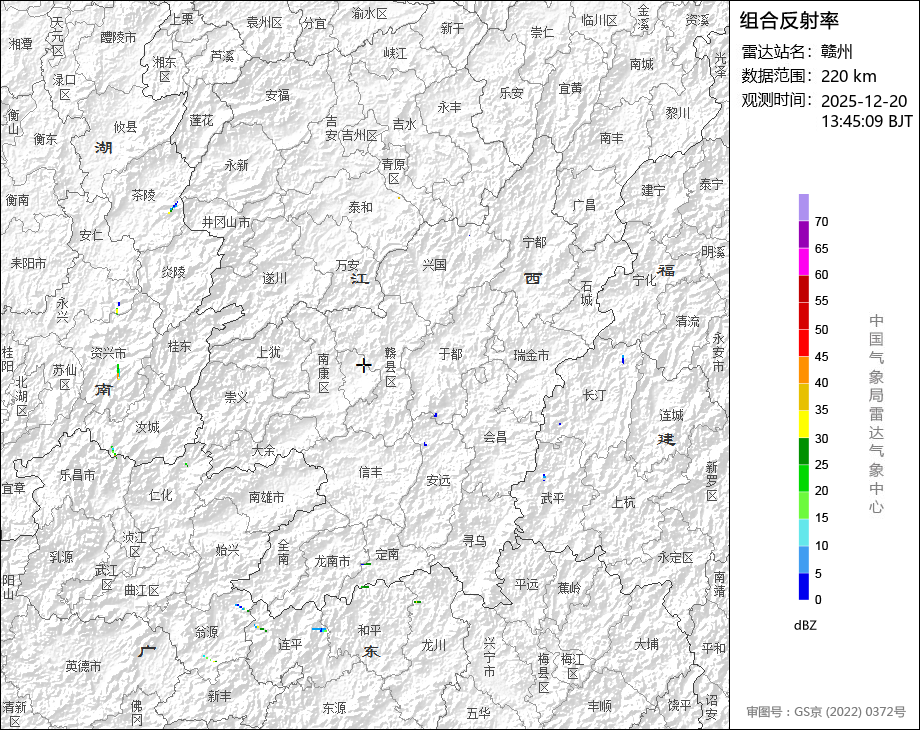
Task: Click the cyan 10–15 dBZ legend segment
Action: (804, 533)
